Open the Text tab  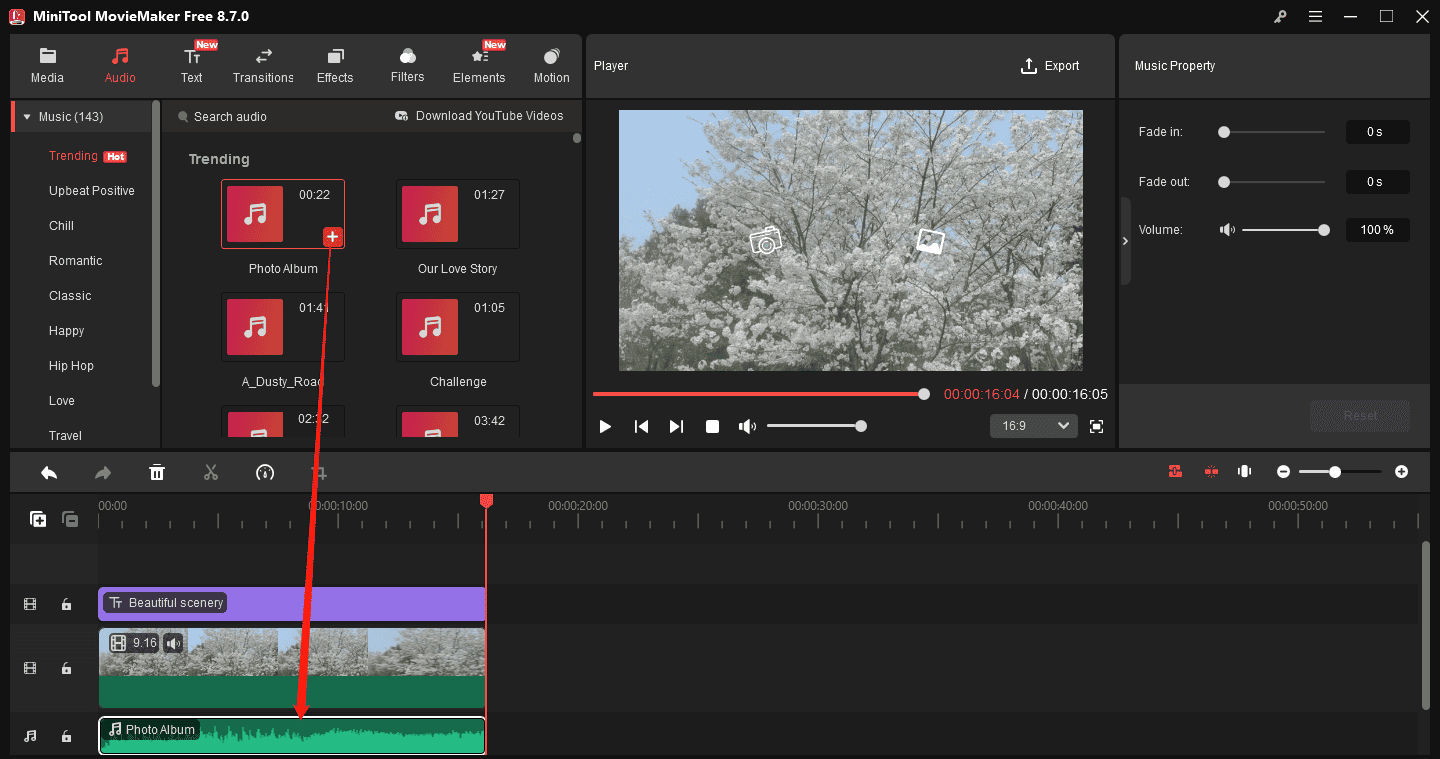click(x=192, y=66)
